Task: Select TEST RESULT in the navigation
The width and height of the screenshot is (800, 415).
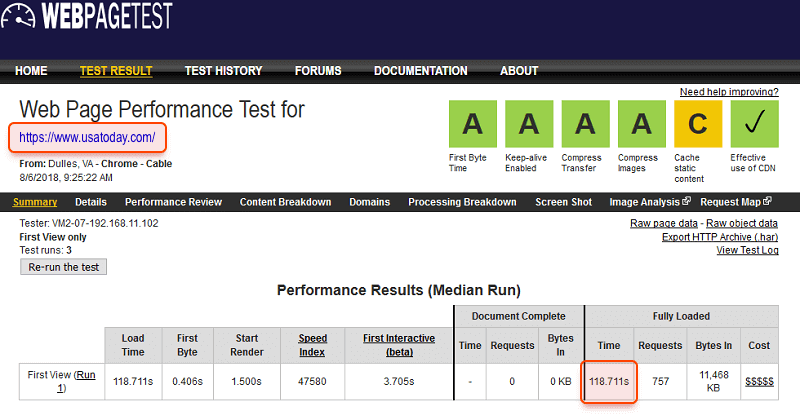Action: click(x=116, y=71)
